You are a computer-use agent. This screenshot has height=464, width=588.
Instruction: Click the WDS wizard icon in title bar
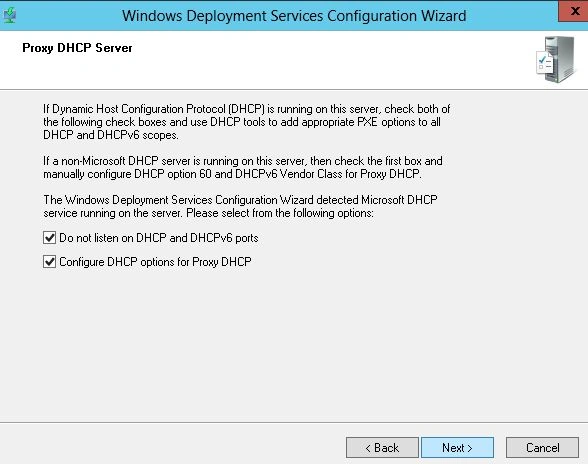[x=9, y=15]
